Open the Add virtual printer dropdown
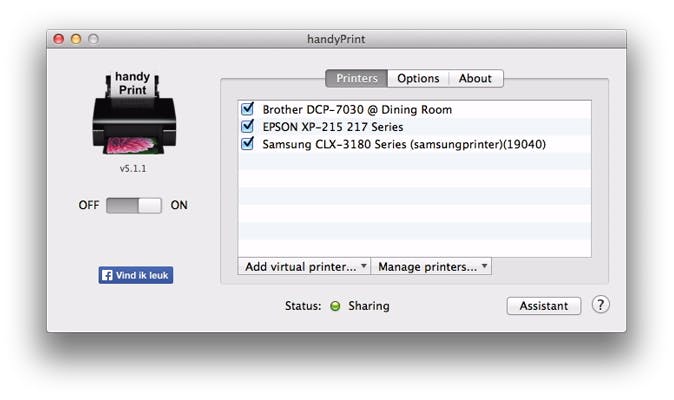The width and height of the screenshot is (674, 400). [x=304, y=267]
